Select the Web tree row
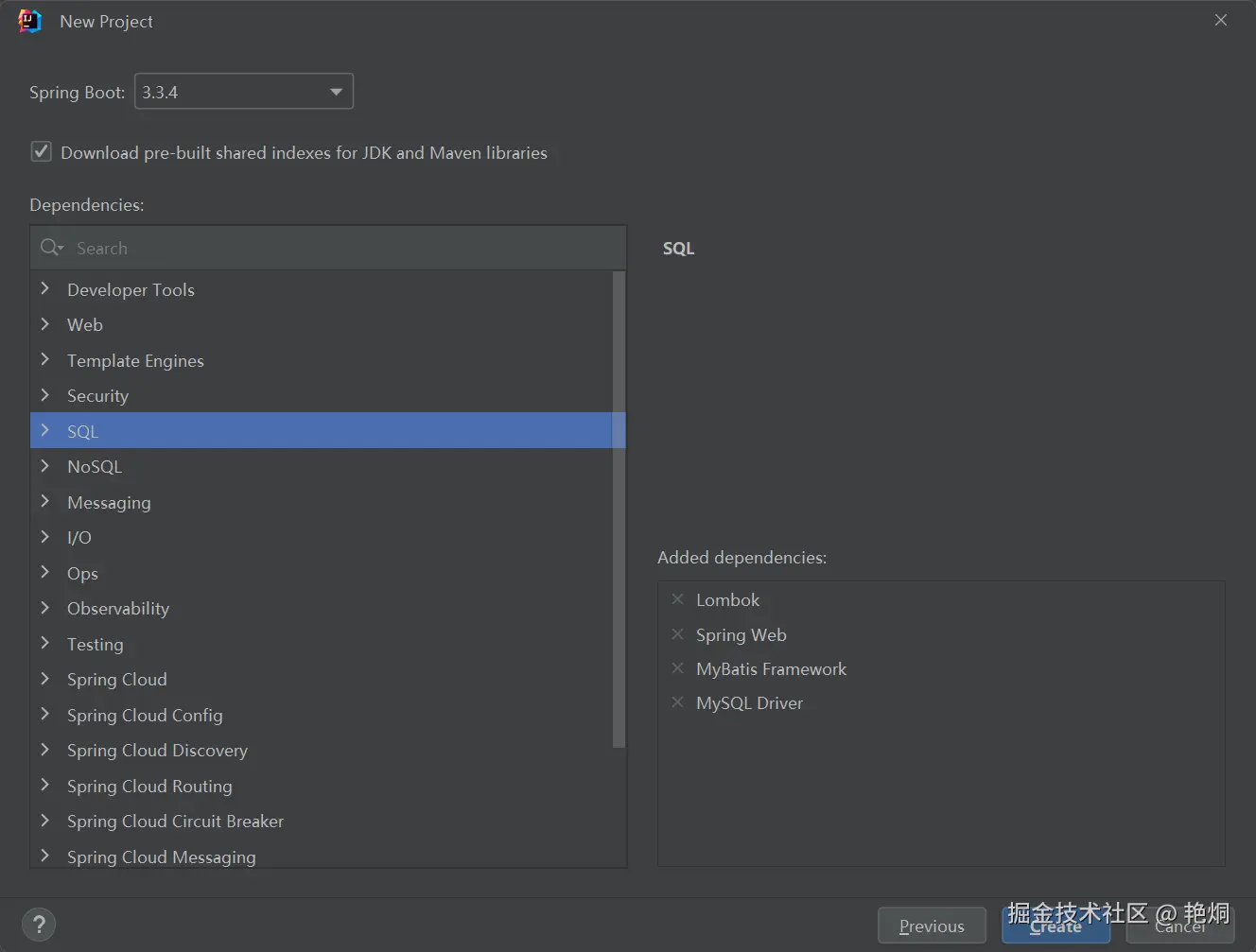The image size is (1256, 952). tap(322, 324)
